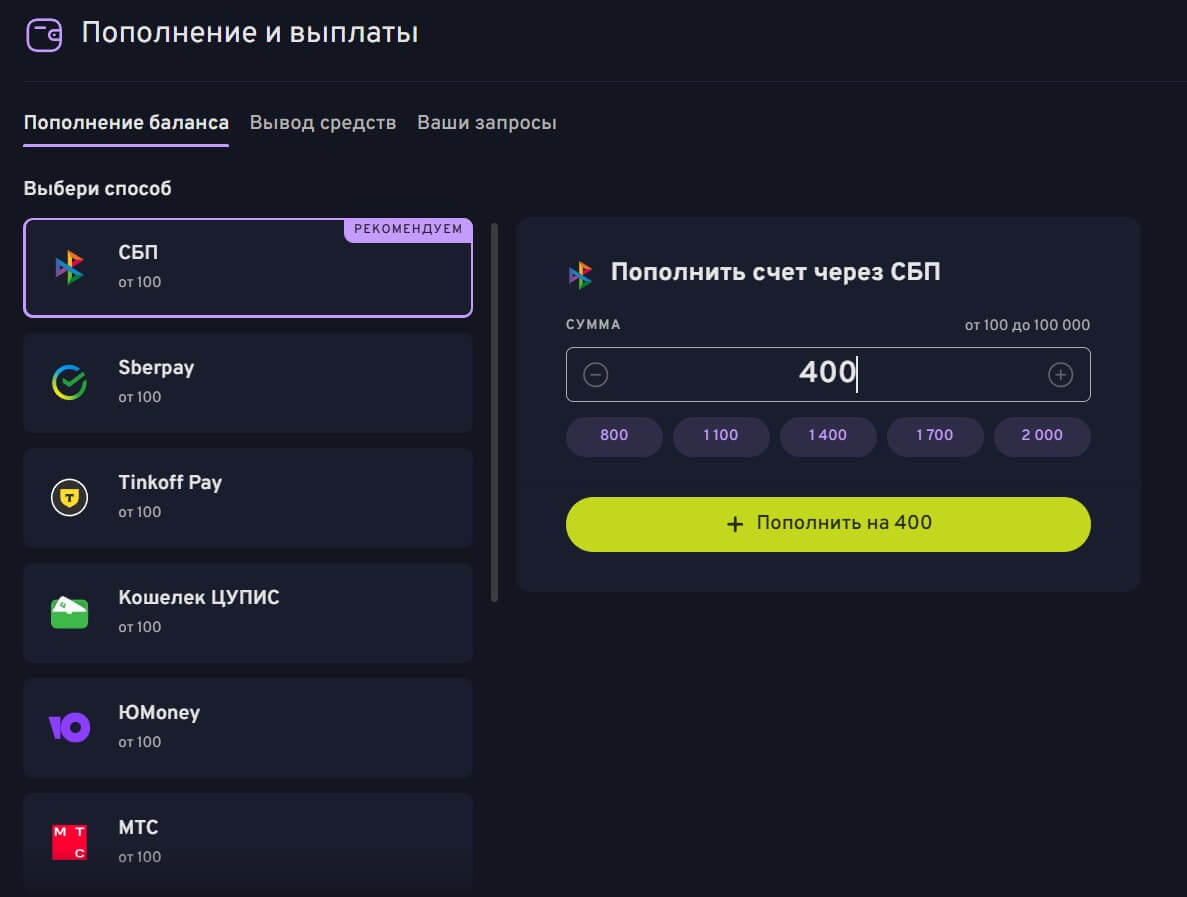Click the red МТС logo

(70, 842)
